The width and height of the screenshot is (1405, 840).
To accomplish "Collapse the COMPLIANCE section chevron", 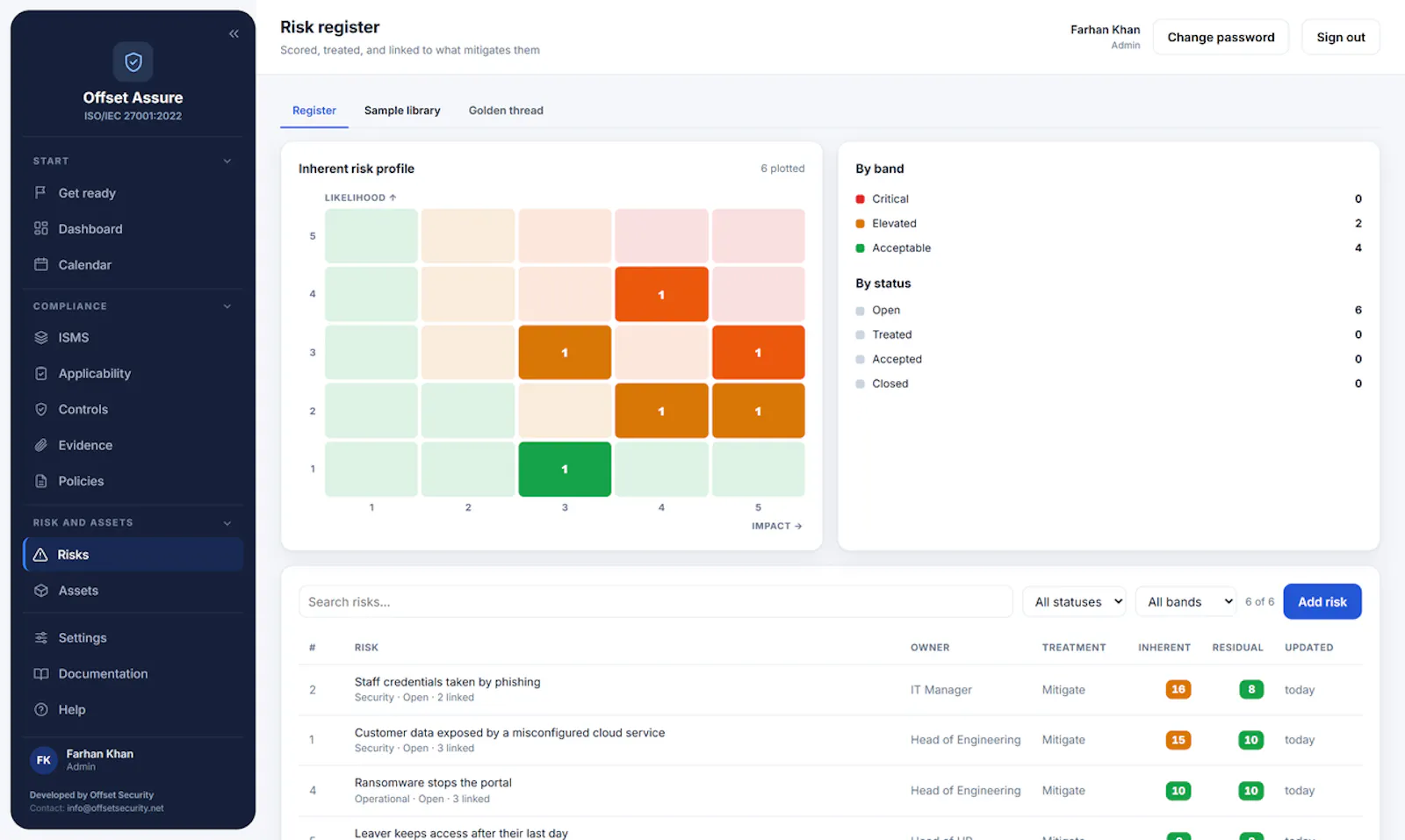I will [x=227, y=306].
